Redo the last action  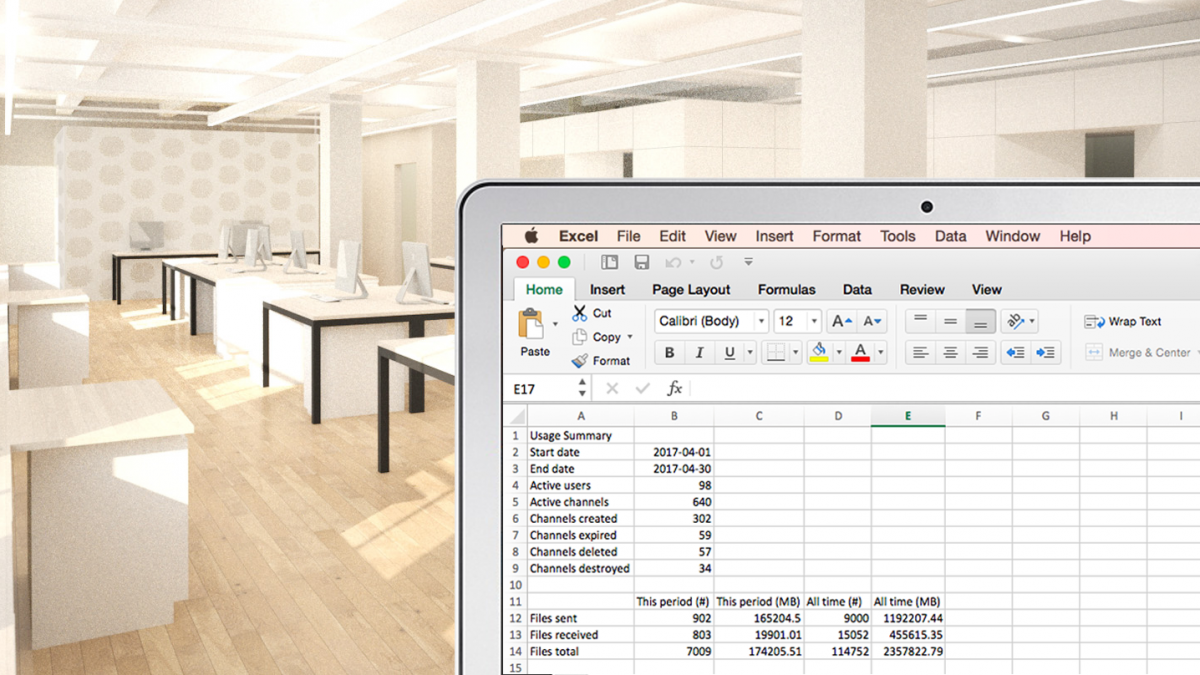coord(717,263)
